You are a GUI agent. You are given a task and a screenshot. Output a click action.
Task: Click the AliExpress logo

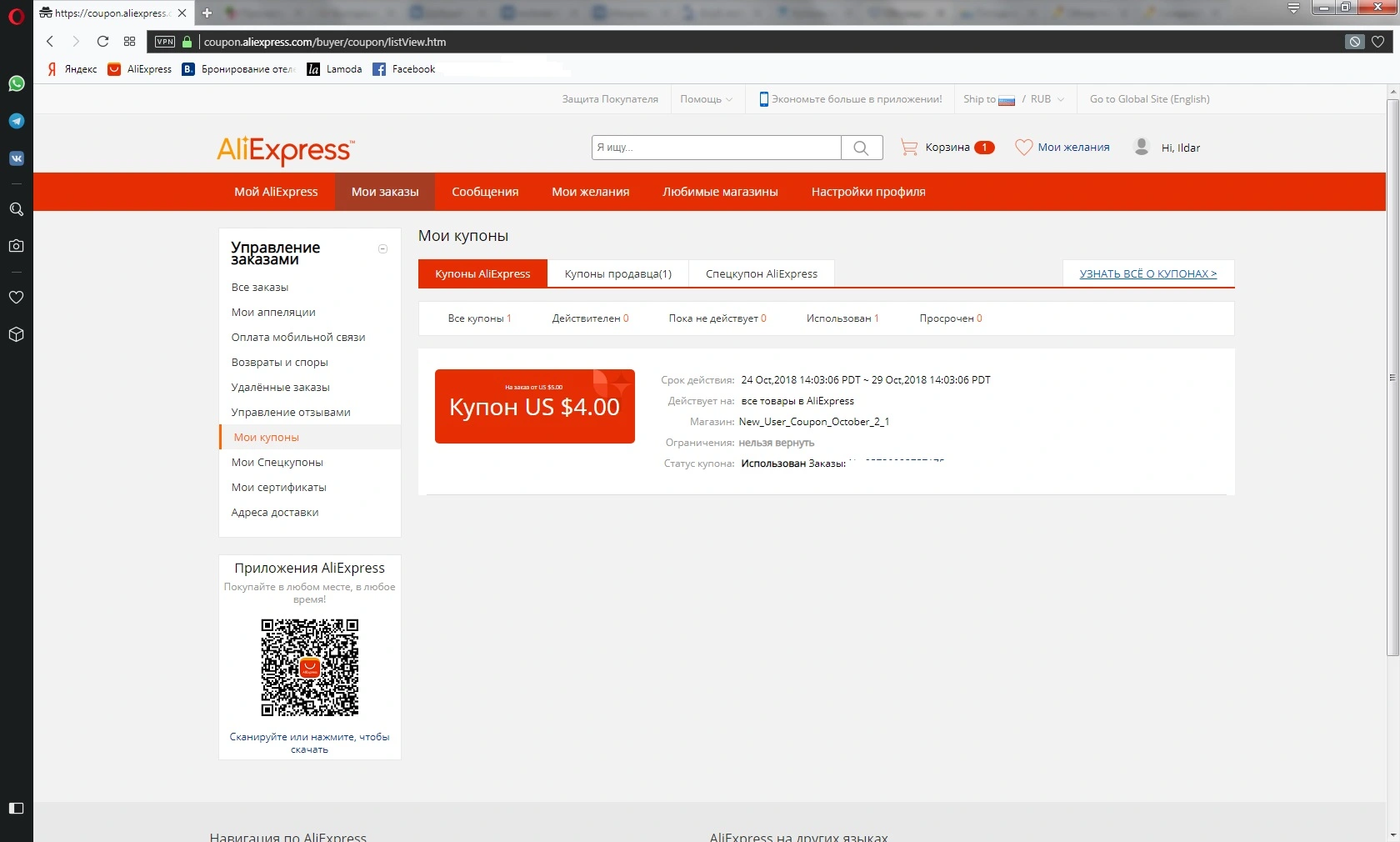[286, 150]
